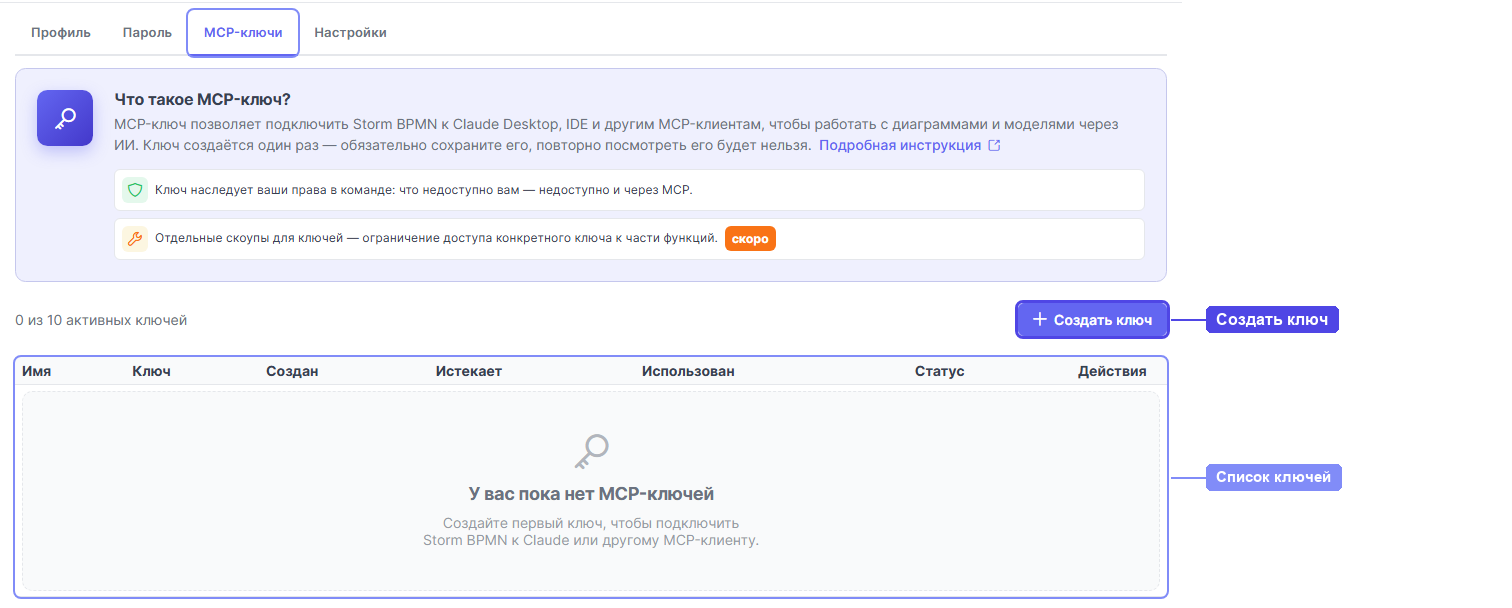Click the orange скоро badge
This screenshot has width=1512, height=608.
click(750, 239)
